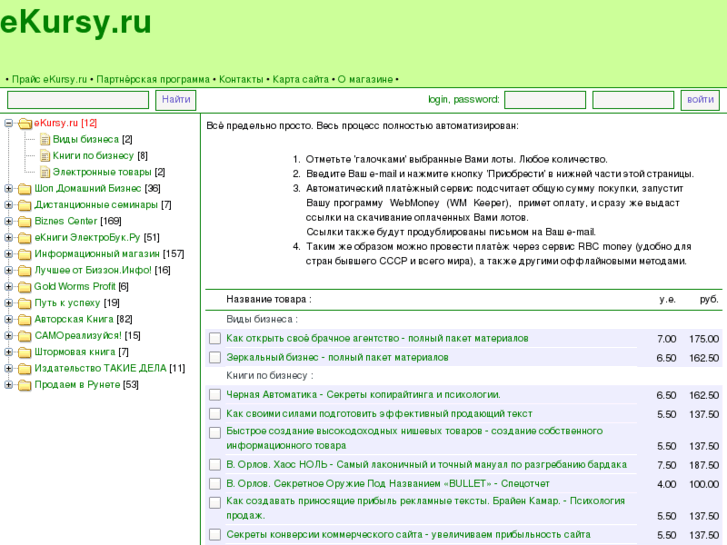727x545 pixels.
Task: Click the folder icon of Издательство ТАКИЕ ДЕЛА
Action: pyautogui.click(x=25, y=369)
